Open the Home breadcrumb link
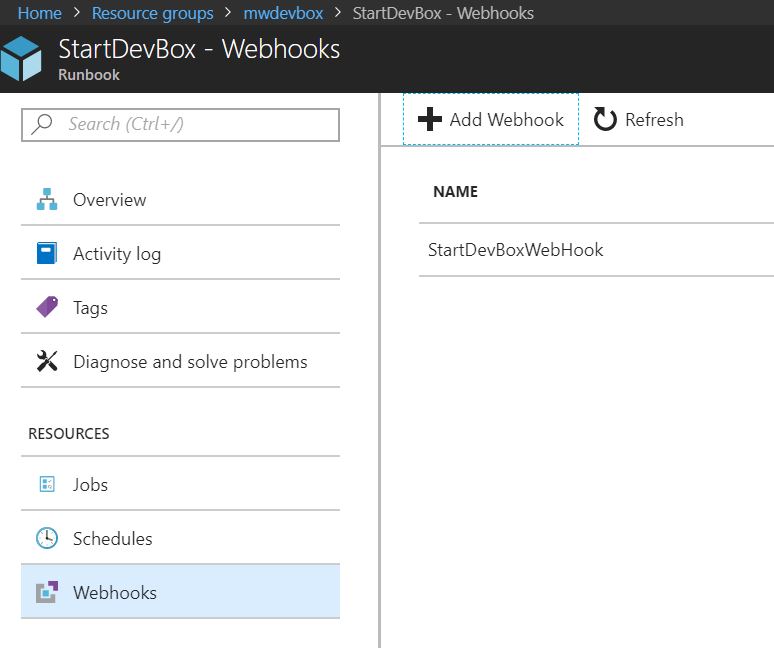The width and height of the screenshot is (774, 648). click(39, 13)
